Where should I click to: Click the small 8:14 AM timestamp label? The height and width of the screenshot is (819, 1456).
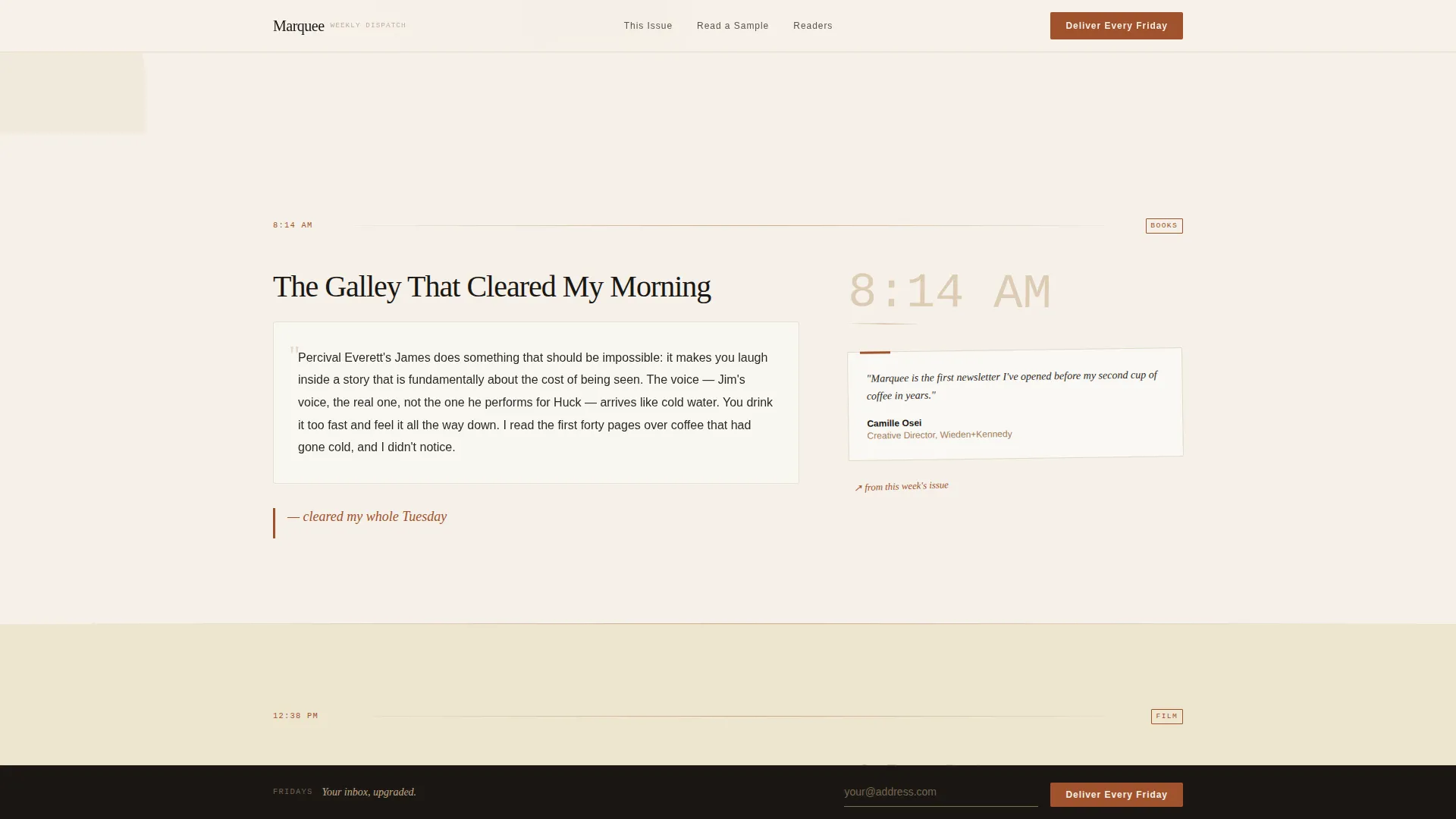293,225
